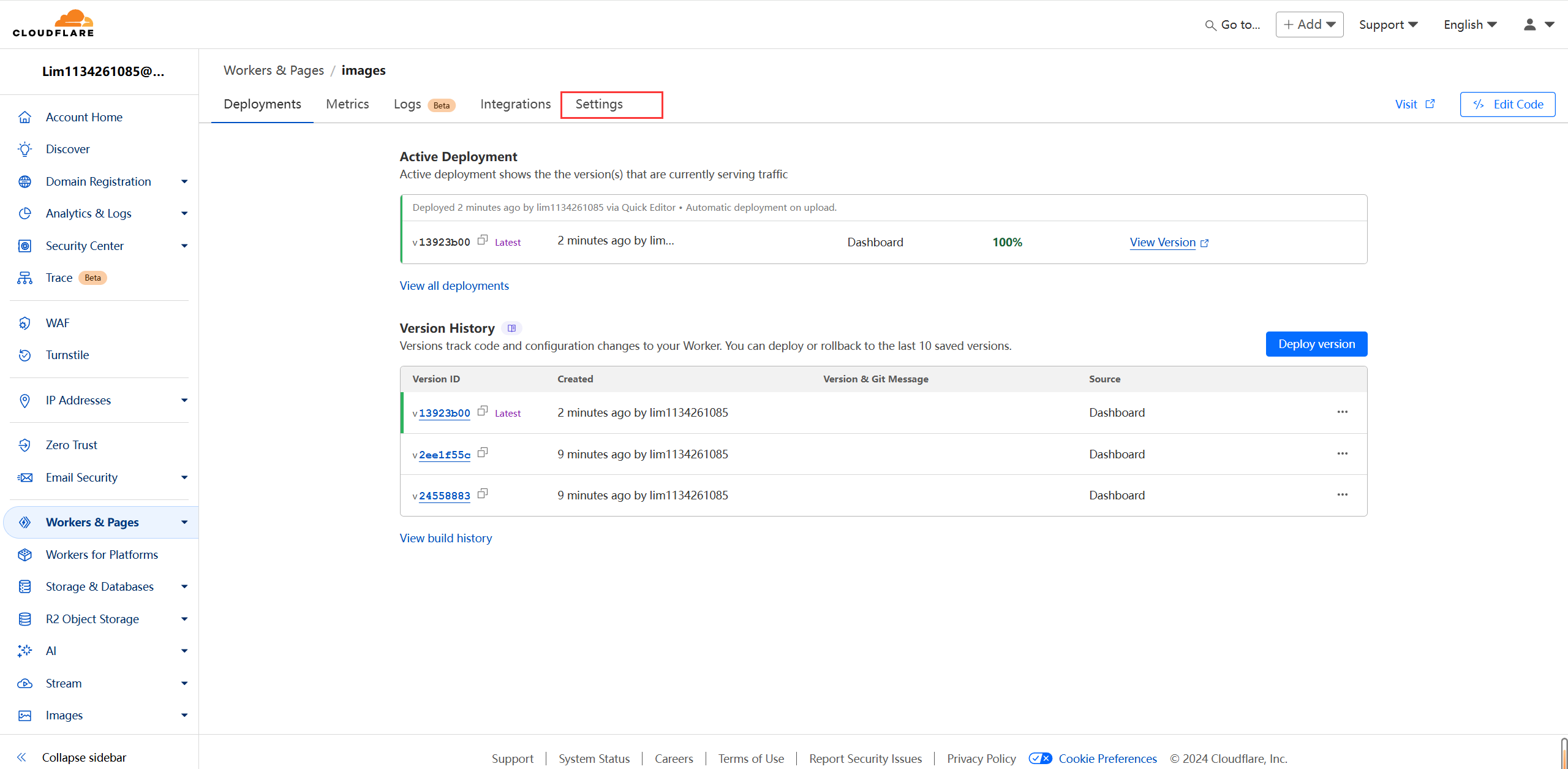This screenshot has width=1568, height=769.
Task: Click the Cloudflare logo
Action: 53,24
